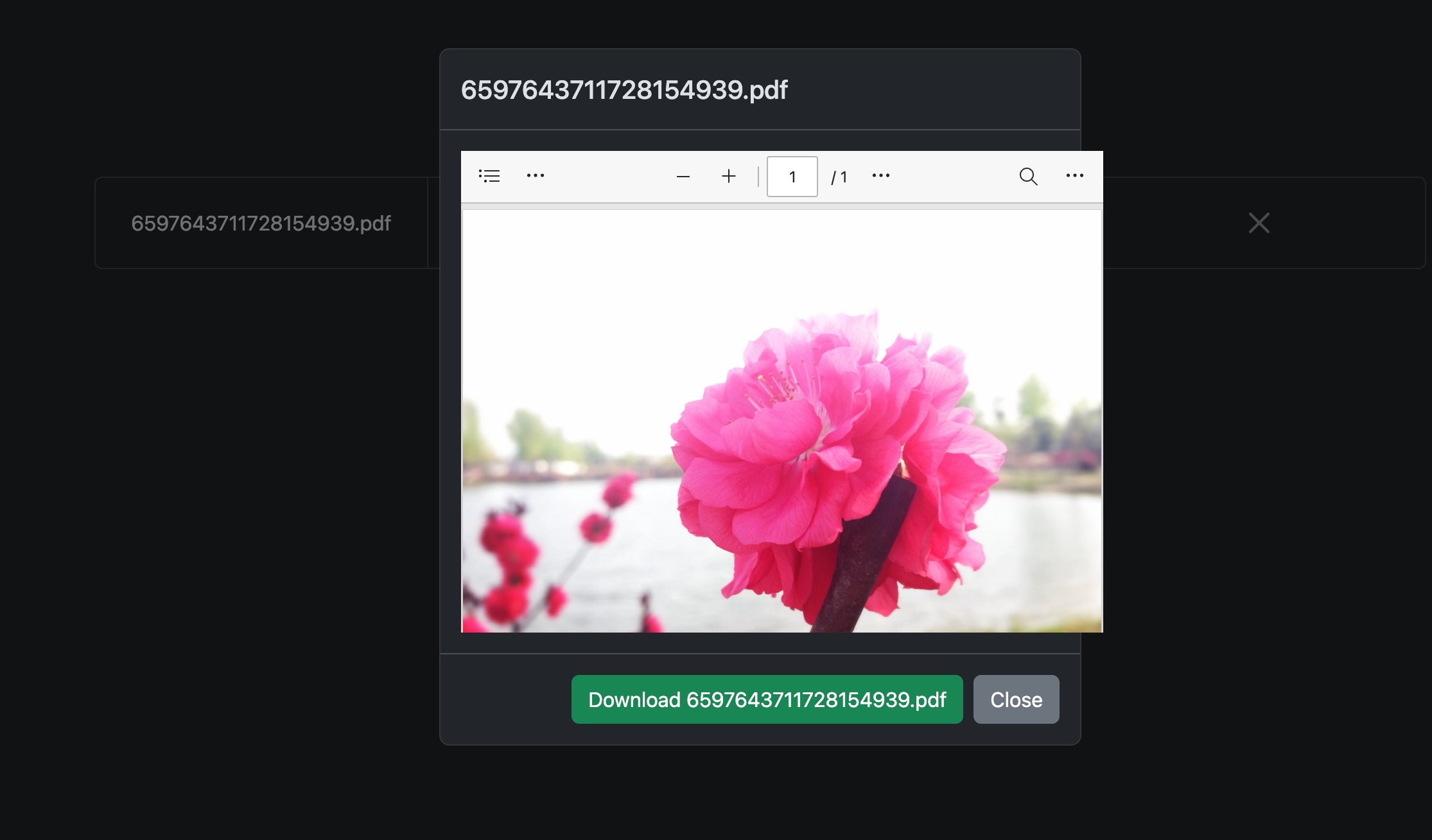Screen dimensions: 1432x840
Task: Click the "/ 1" total pages label
Action: coord(839,177)
